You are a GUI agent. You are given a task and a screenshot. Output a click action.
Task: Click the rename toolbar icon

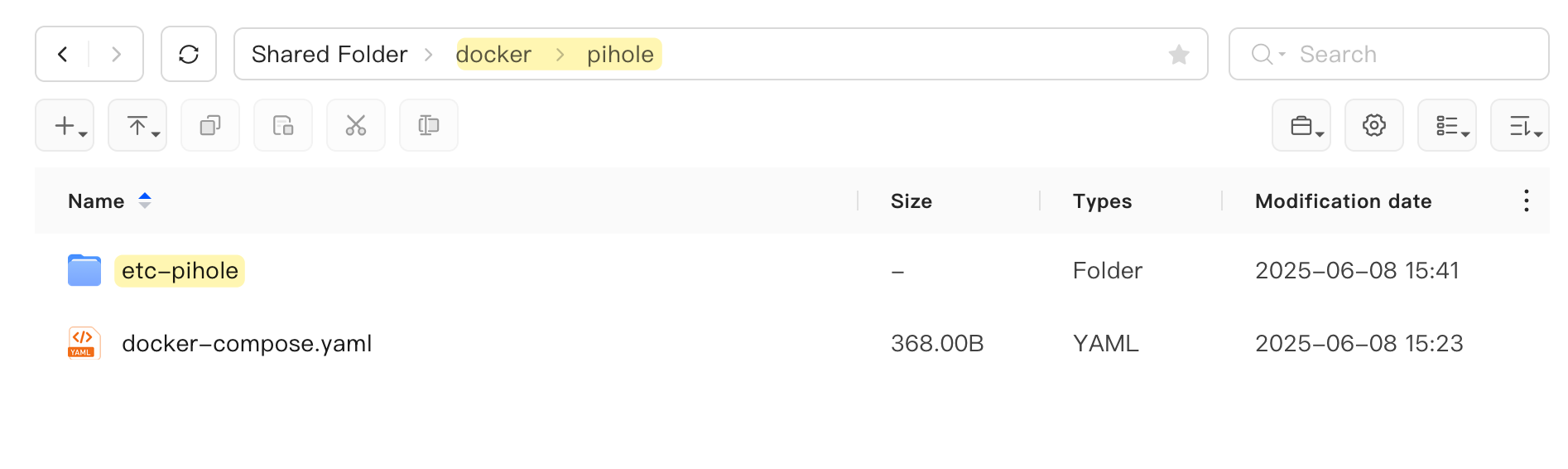pos(429,126)
